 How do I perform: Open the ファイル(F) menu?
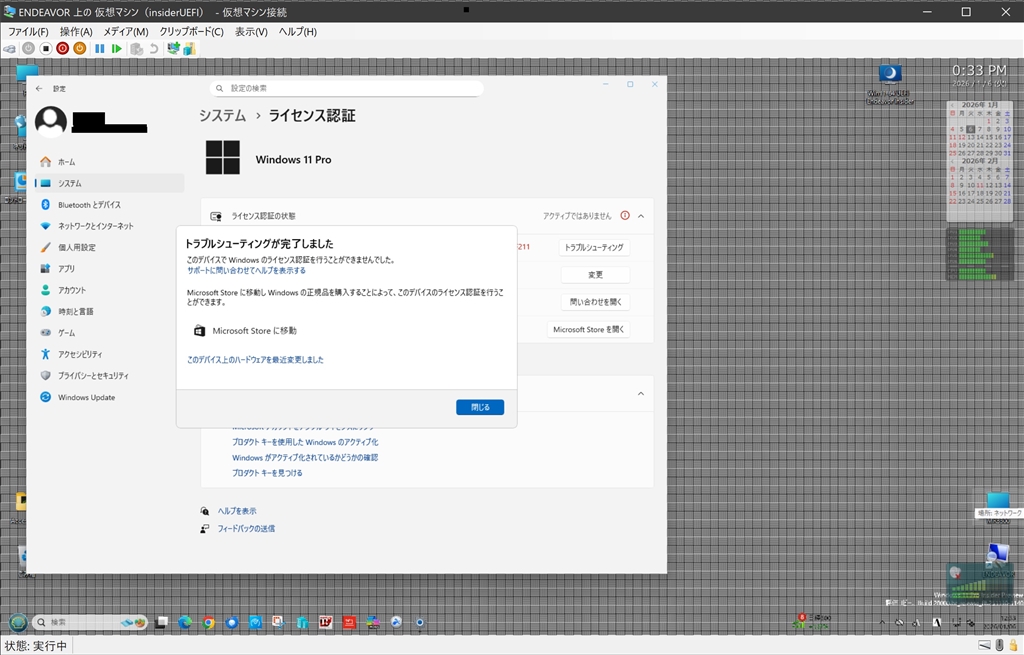click(x=28, y=31)
